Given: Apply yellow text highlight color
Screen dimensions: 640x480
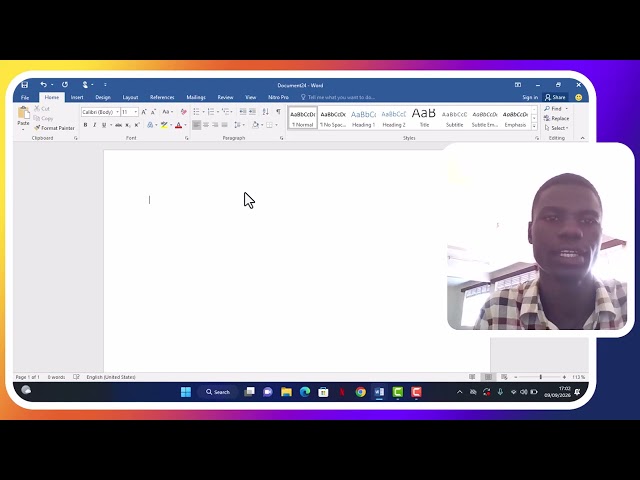Looking at the screenshot, I should pos(164,125).
